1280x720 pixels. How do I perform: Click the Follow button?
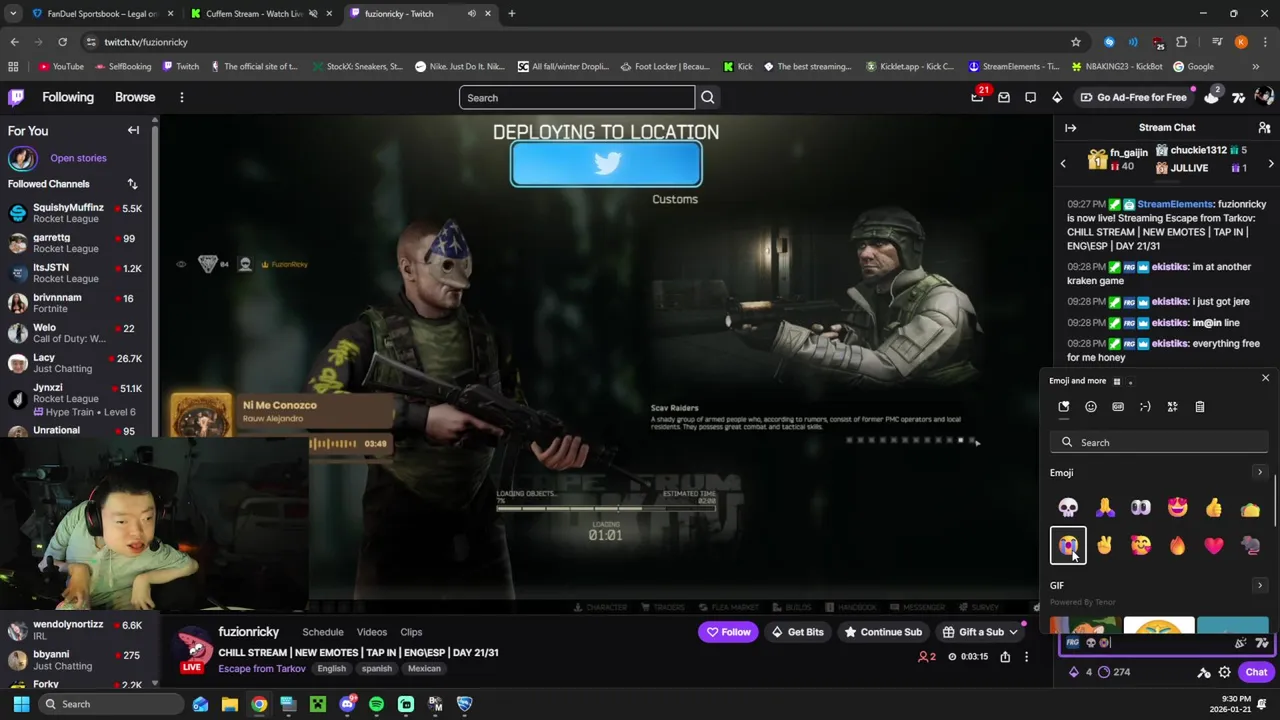tap(728, 632)
